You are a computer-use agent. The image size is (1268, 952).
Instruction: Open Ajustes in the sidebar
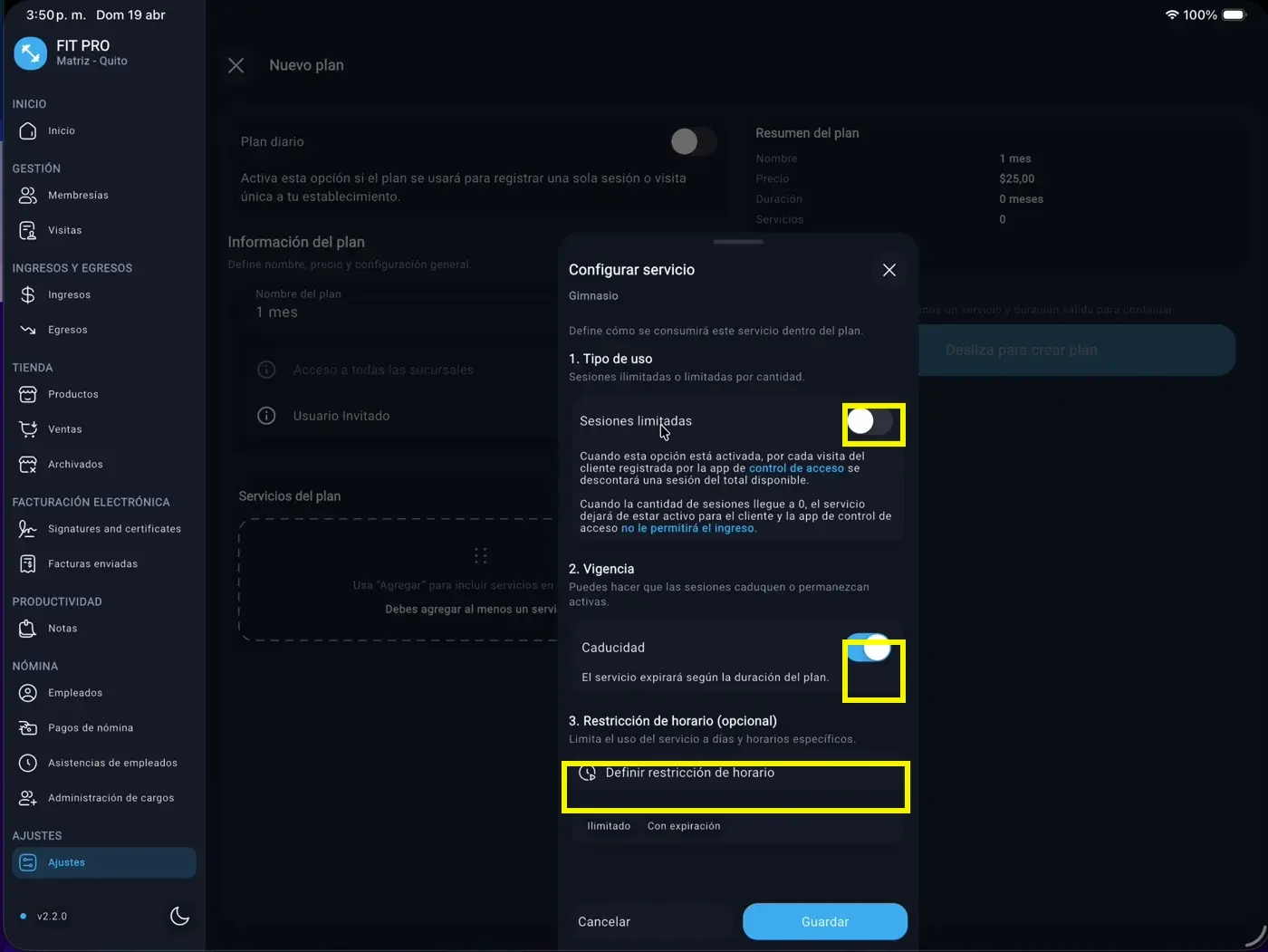point(66,862)
